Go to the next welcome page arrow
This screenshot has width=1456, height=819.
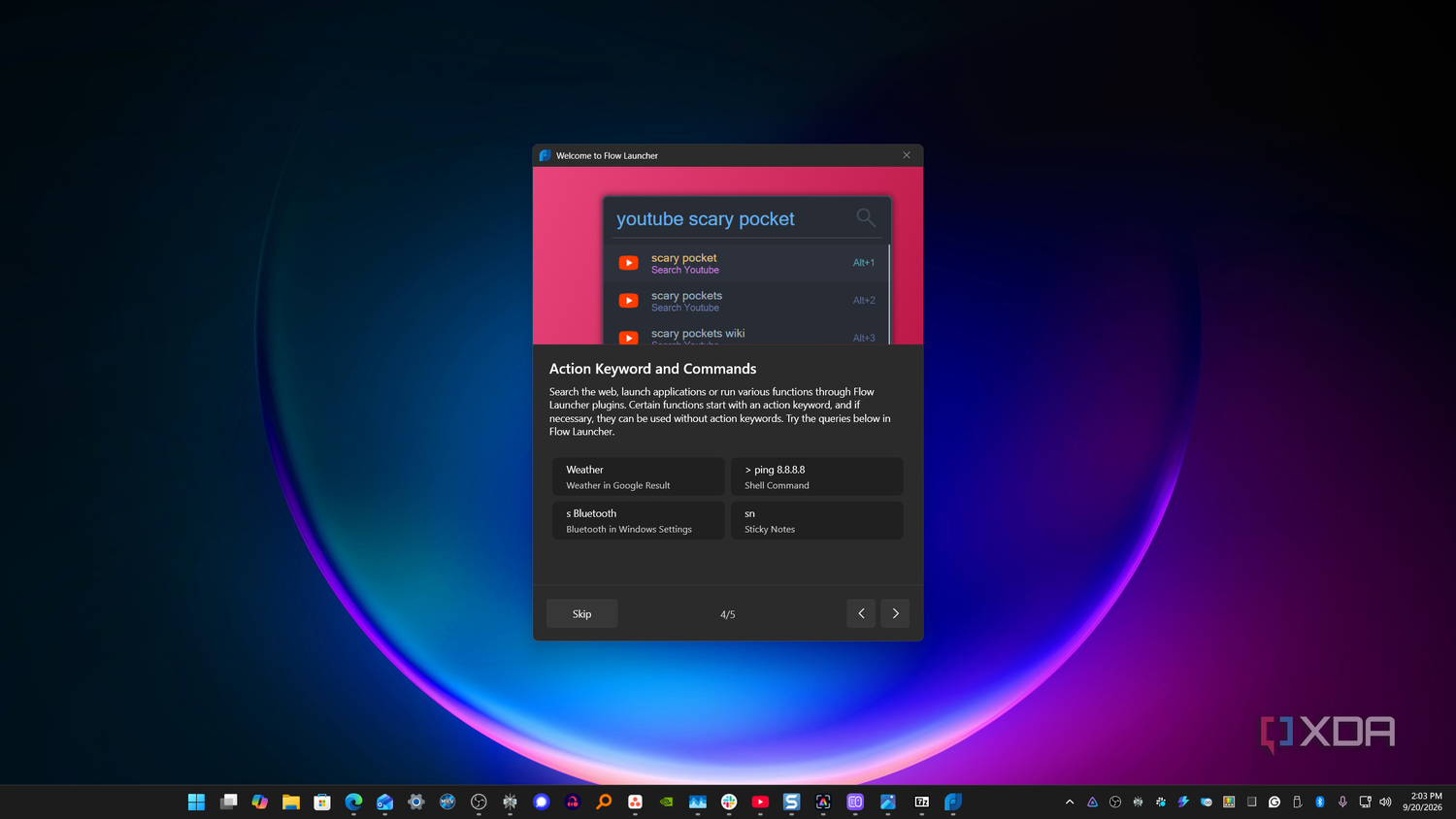(x=895, y=613)
